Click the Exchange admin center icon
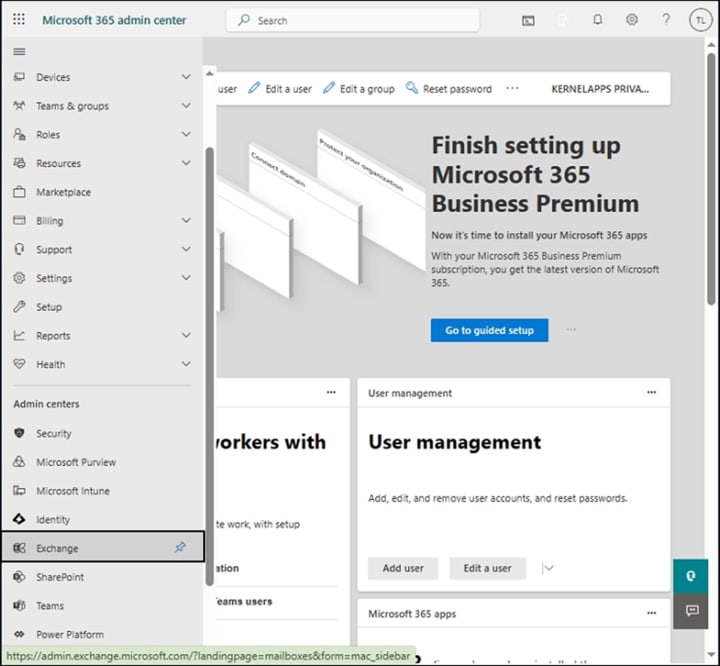The height and width of the screenshot is (666, 720). coord(19,548)
